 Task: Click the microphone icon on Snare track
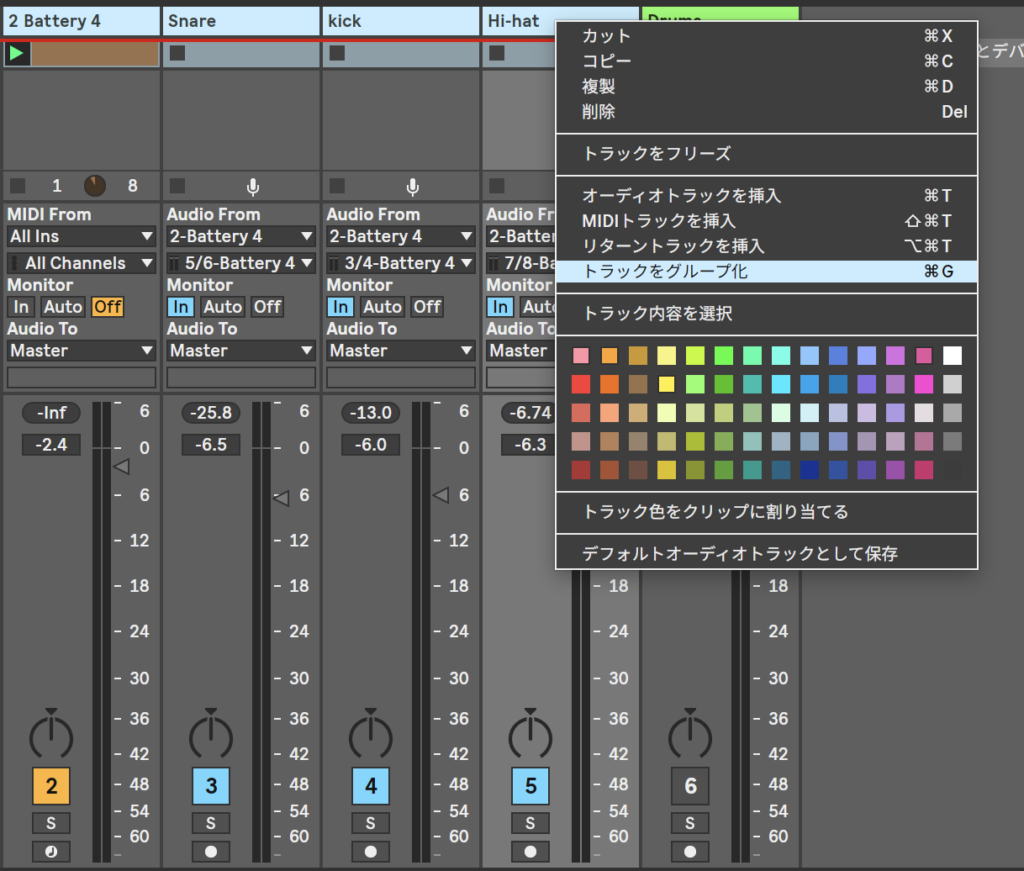point(253,186)
